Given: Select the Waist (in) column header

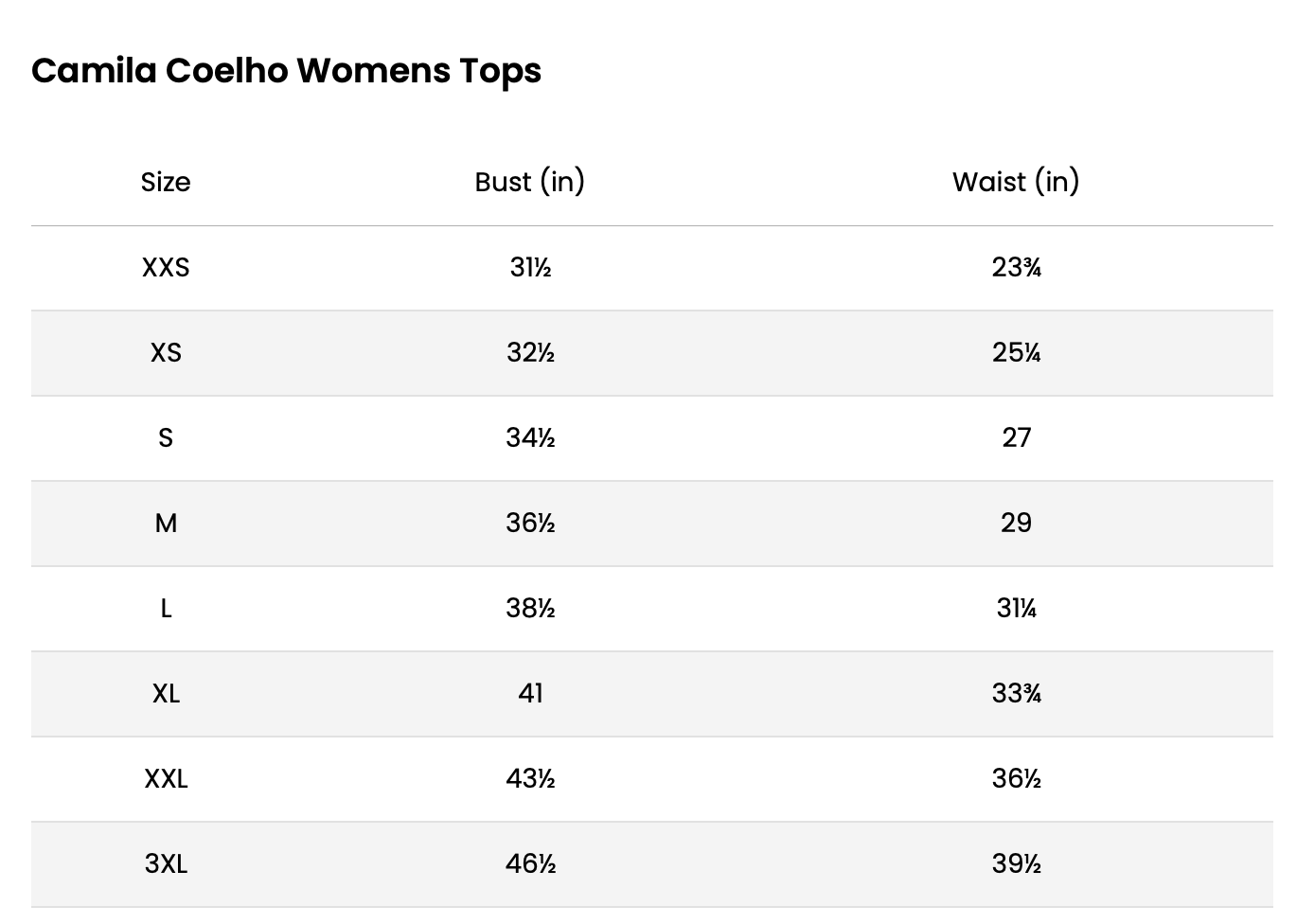Looking at the screenshot, I should point(1016,182).
